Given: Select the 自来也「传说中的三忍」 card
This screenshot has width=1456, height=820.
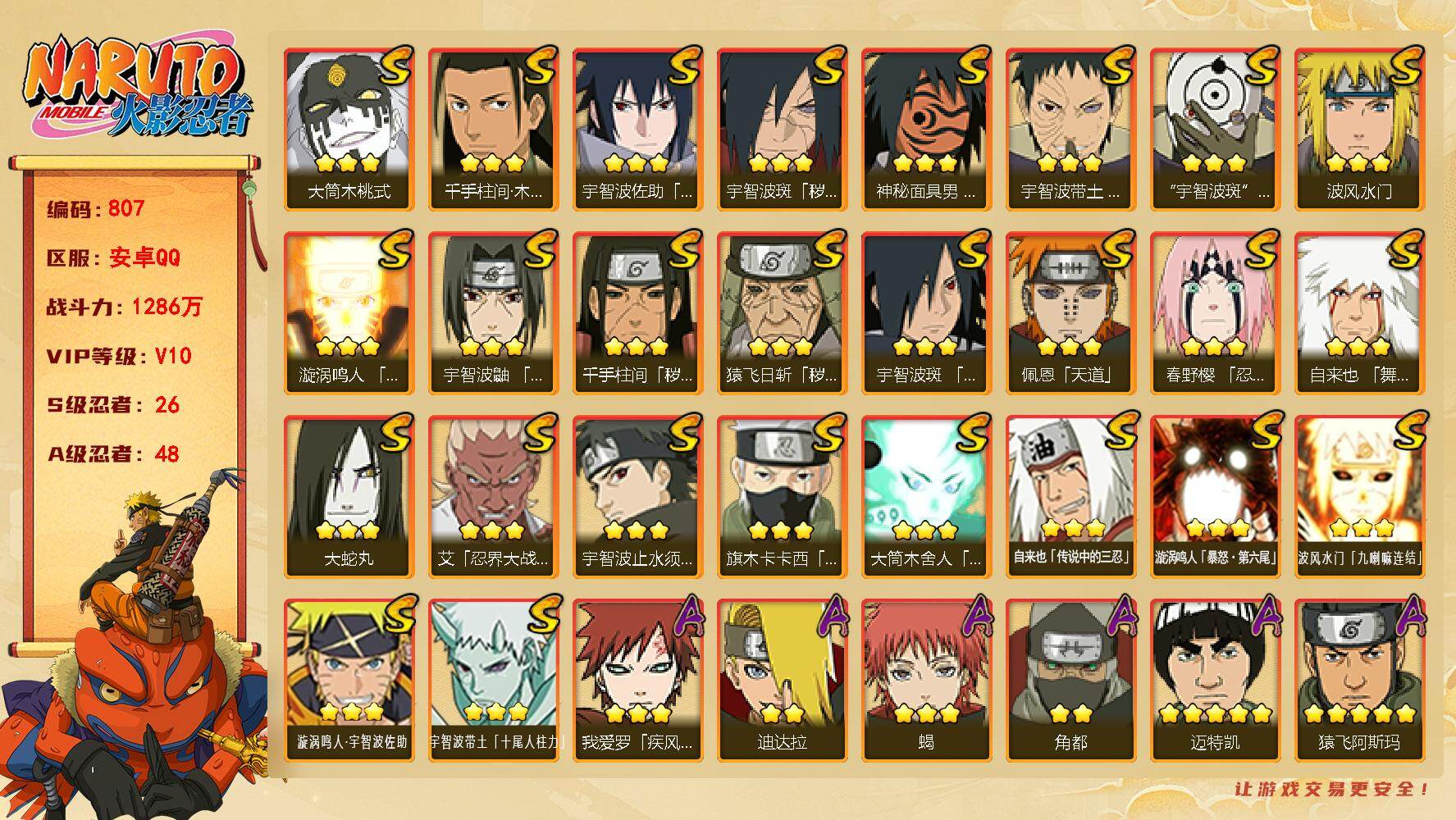Looking at the screenshot, I should (x=1070, y=497).
